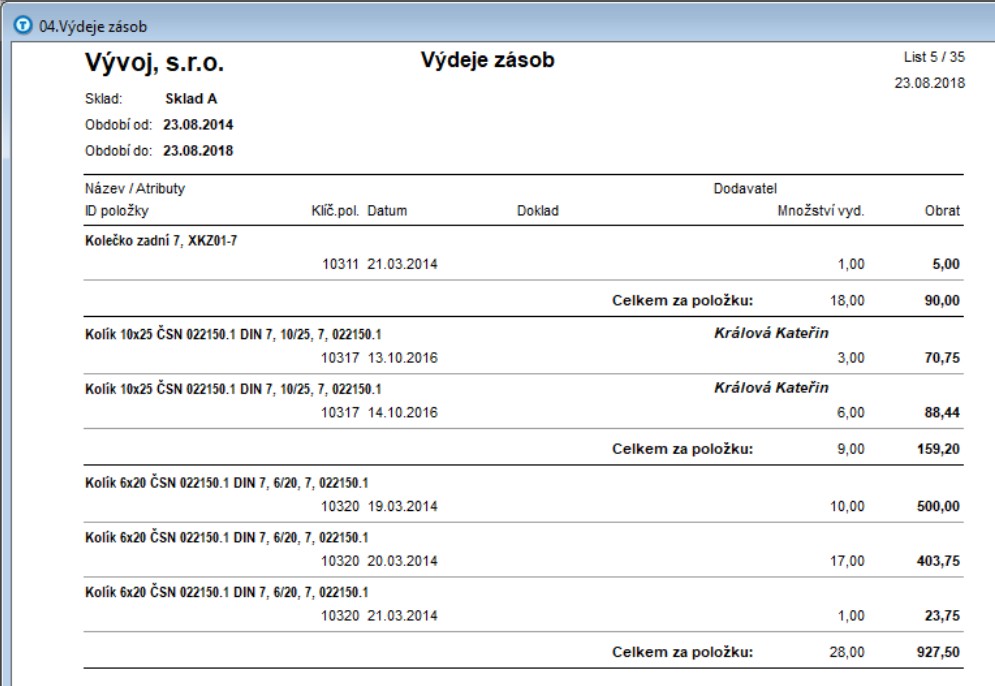The height and width of the screenshot is (686, 995).
Task: Click the turnover value 403,75
Action: pos(938,561)
